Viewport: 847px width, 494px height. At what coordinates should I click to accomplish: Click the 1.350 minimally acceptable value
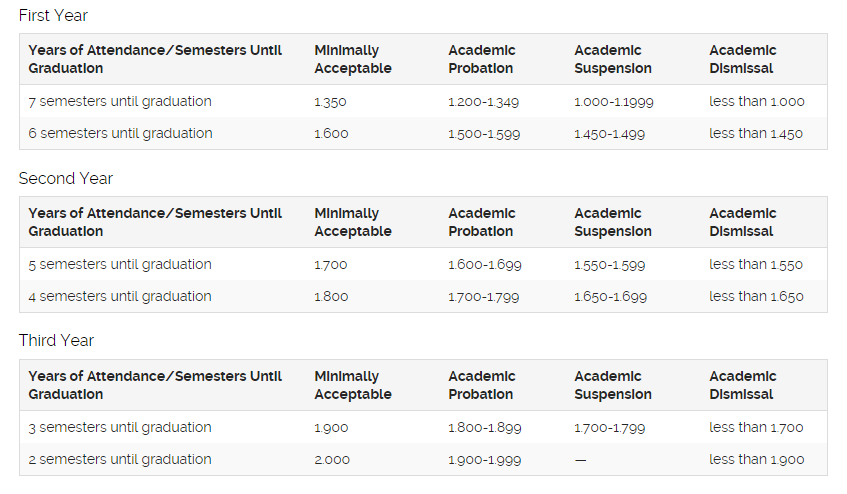click(331, 102)
